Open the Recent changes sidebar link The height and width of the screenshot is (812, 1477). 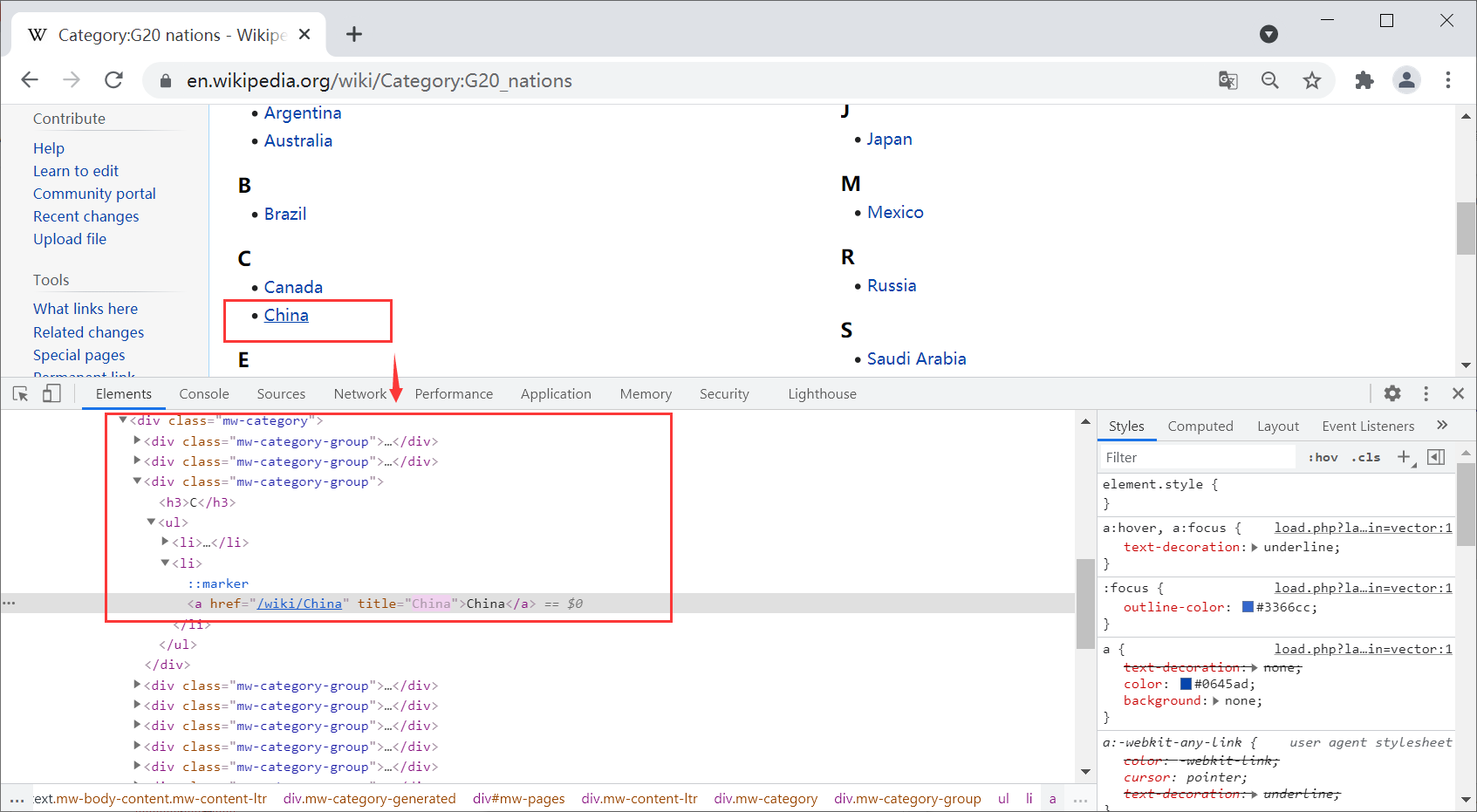point(85,216)
